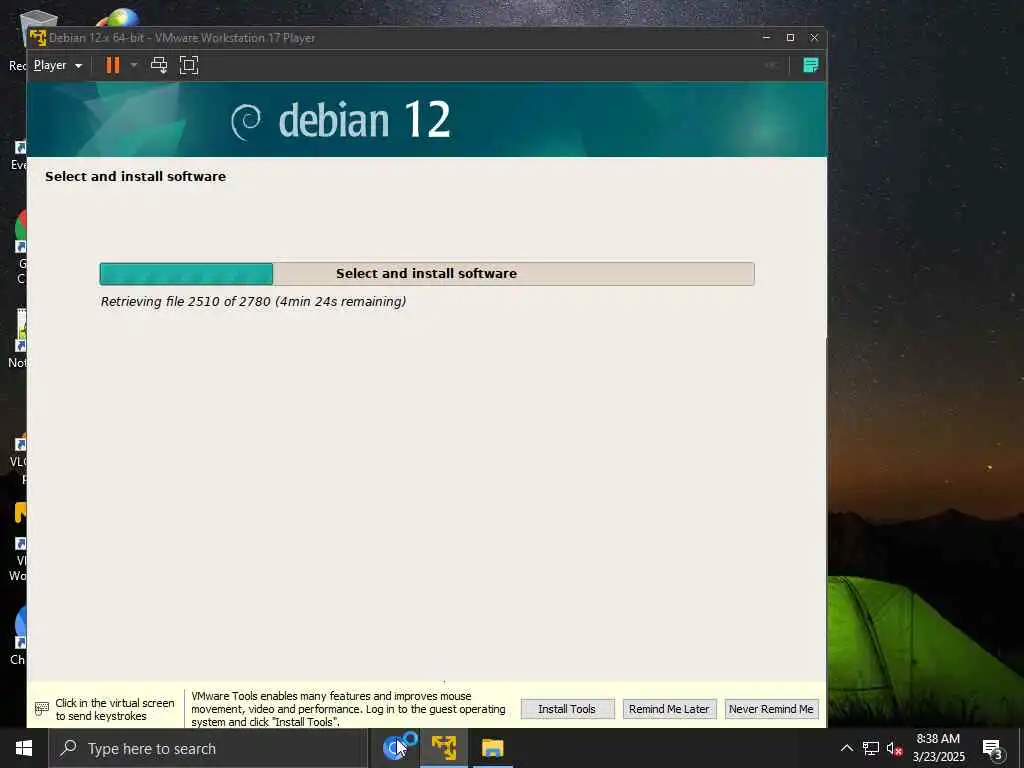Open File Explorer from taskbar

[x=493, y=748]
